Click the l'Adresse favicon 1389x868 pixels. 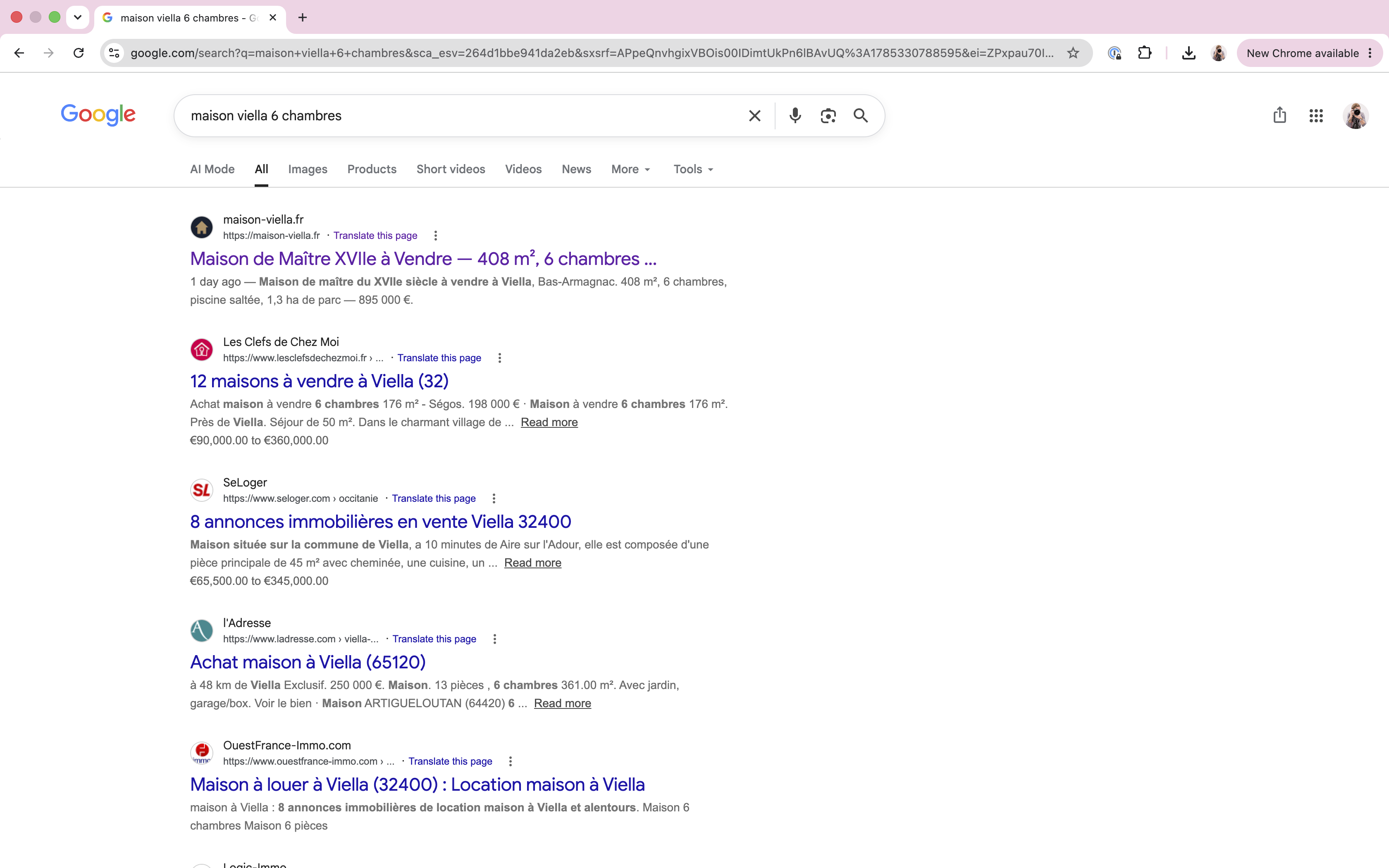201,631
